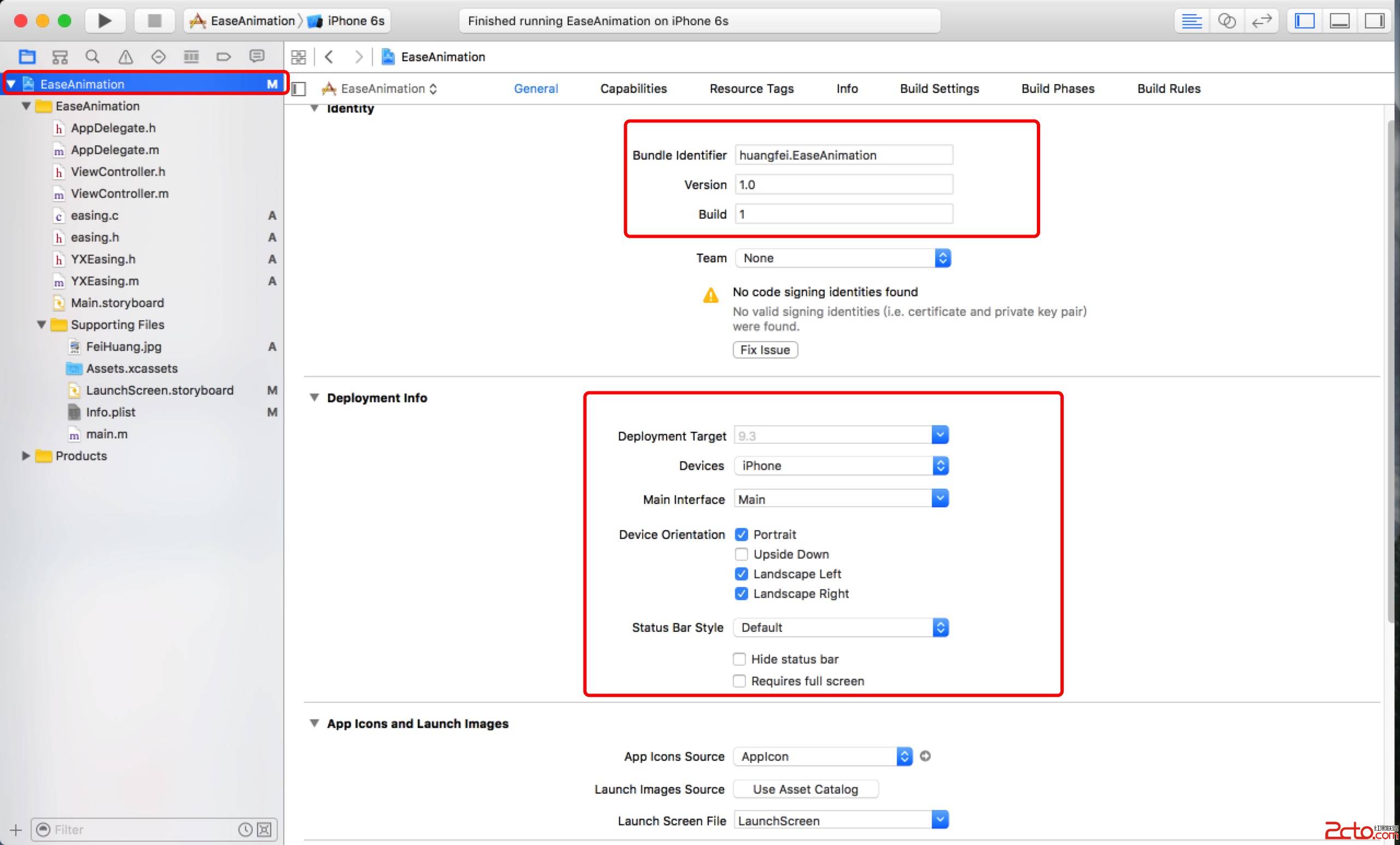
Task: Toggle the Upside Down orientation checkbox
Action: click(741, 554)
